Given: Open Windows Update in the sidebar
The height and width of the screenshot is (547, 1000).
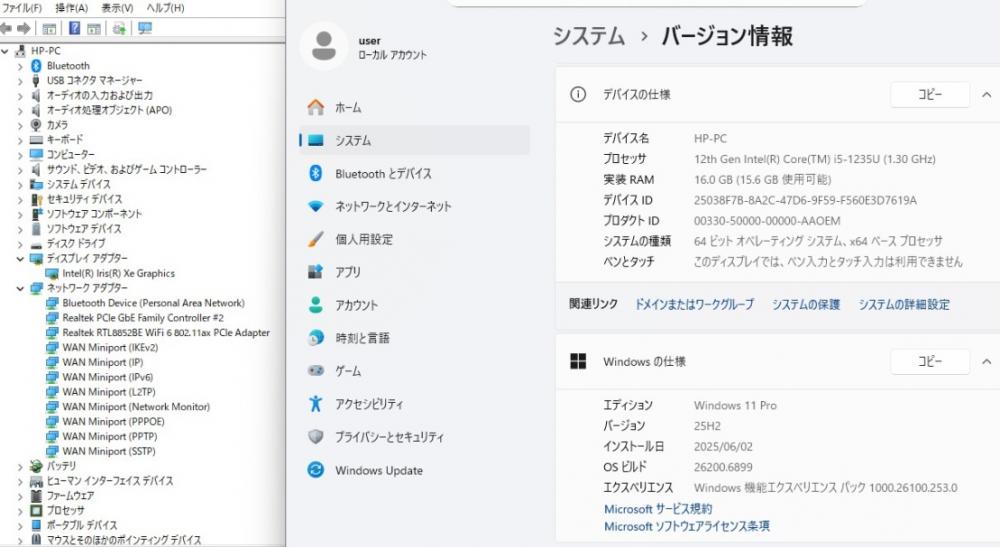Looking at the screenshot, I should point(378,470).
